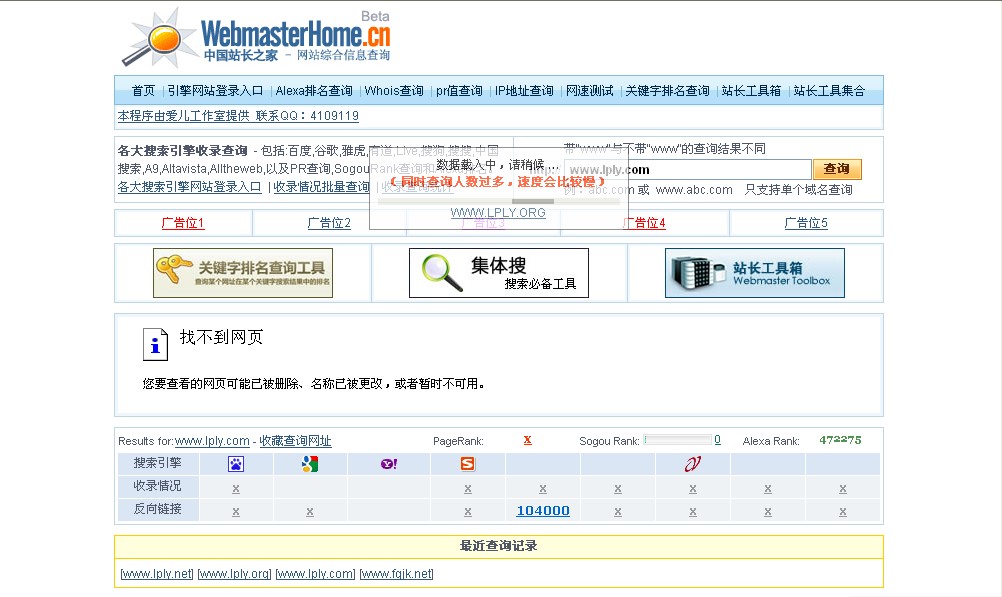Click the 搜索引擎 row label
The height and width of the screenshot is (597, 1002).
(157, 463)
